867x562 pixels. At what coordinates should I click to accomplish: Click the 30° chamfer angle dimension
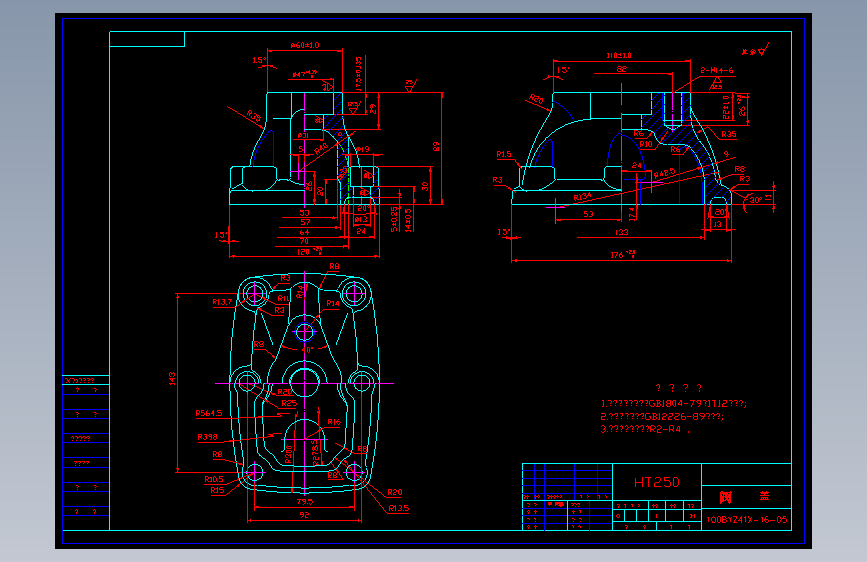[x=756, y=200]
